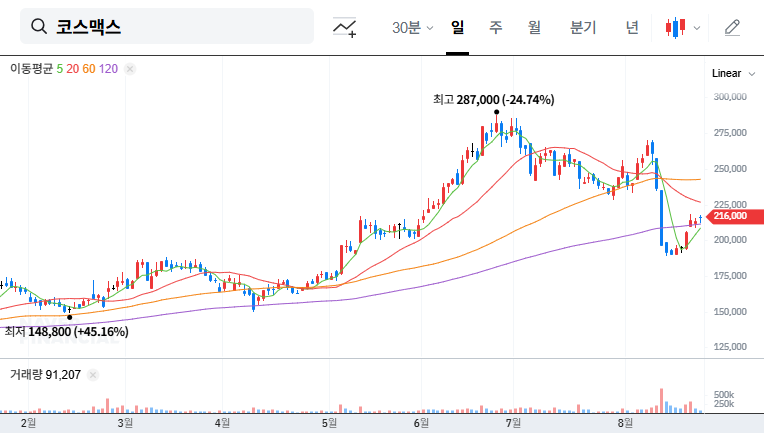This screenshot has width=764, height=433.
Task: Click the 최저 148,800 low marker label
Action: (x=67, y=332)
